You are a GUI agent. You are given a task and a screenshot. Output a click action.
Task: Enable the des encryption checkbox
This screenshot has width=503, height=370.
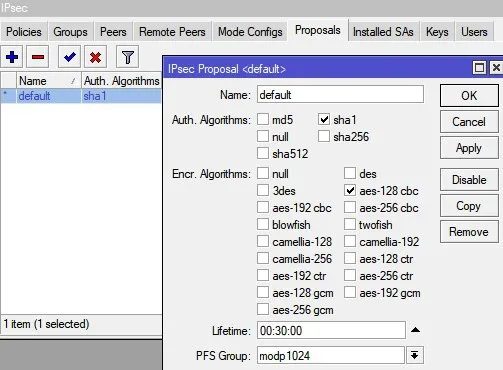pyautogui.click(x=350, y=173)
